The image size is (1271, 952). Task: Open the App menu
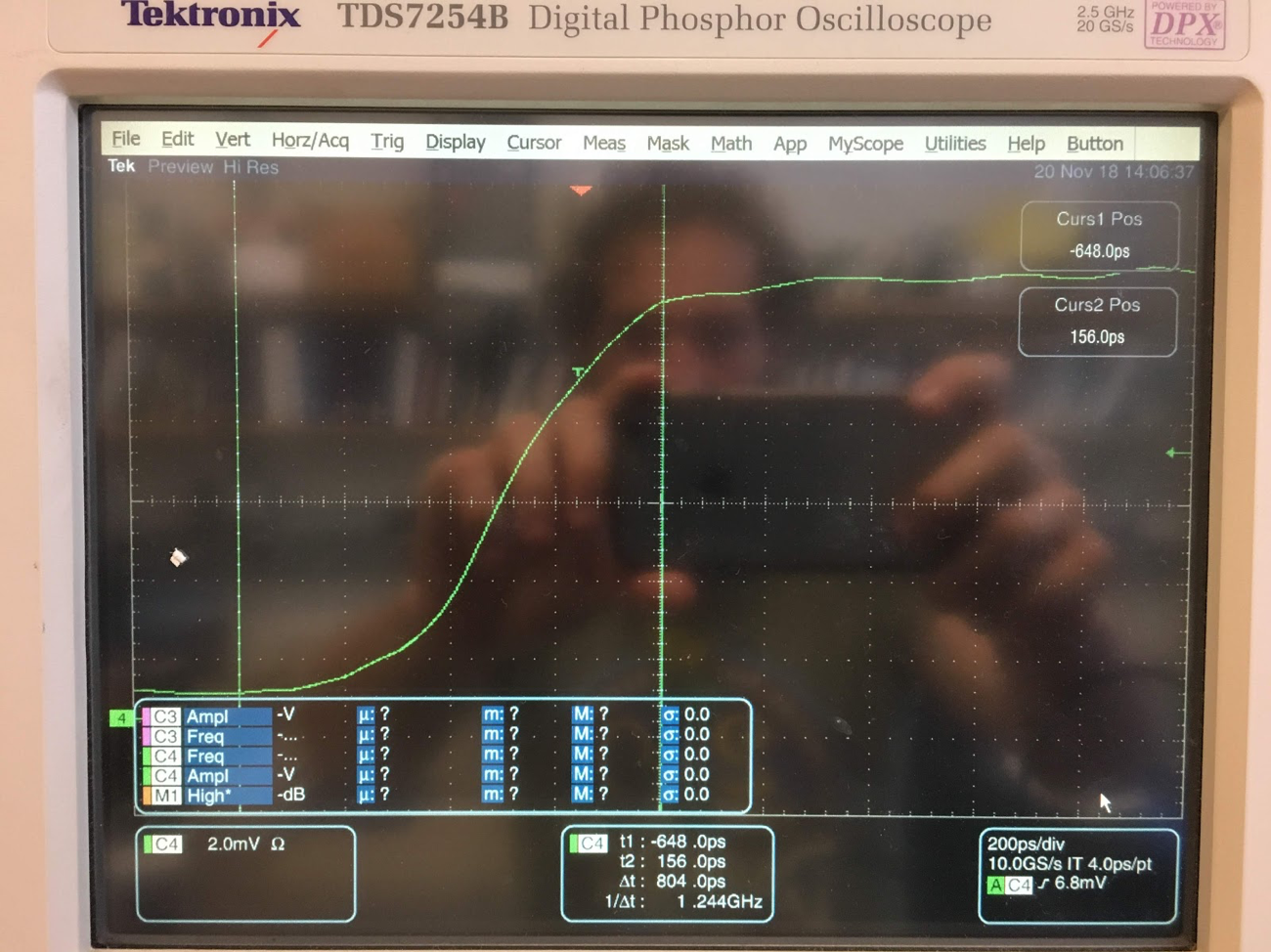(790, 144)
